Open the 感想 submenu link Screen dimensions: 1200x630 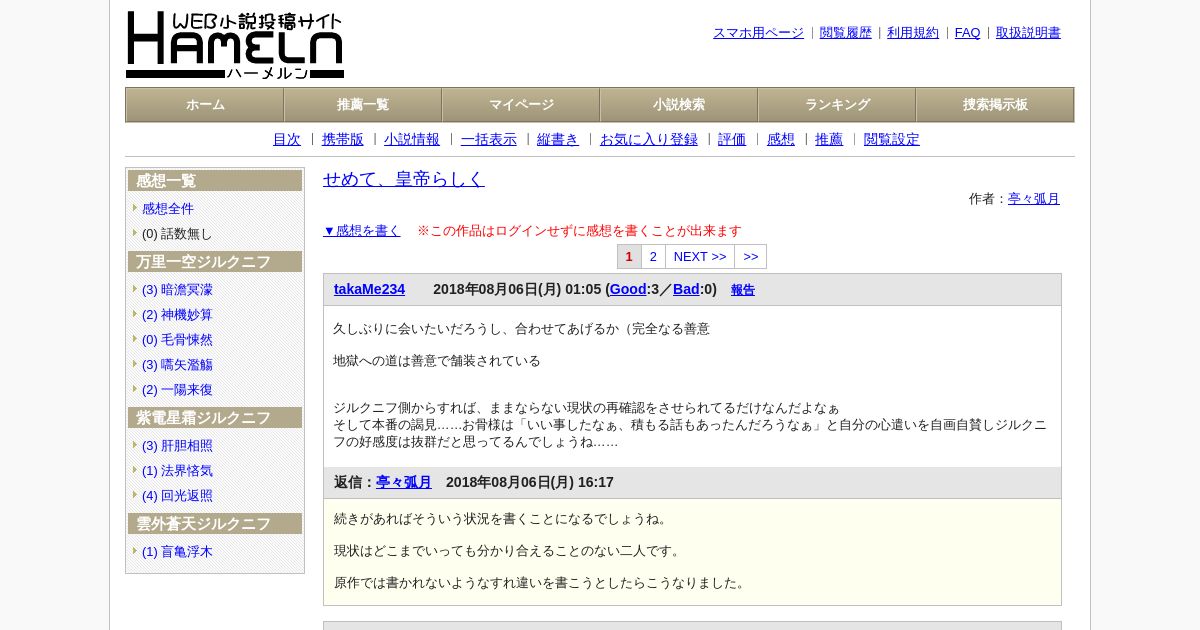tap(781, 140)
